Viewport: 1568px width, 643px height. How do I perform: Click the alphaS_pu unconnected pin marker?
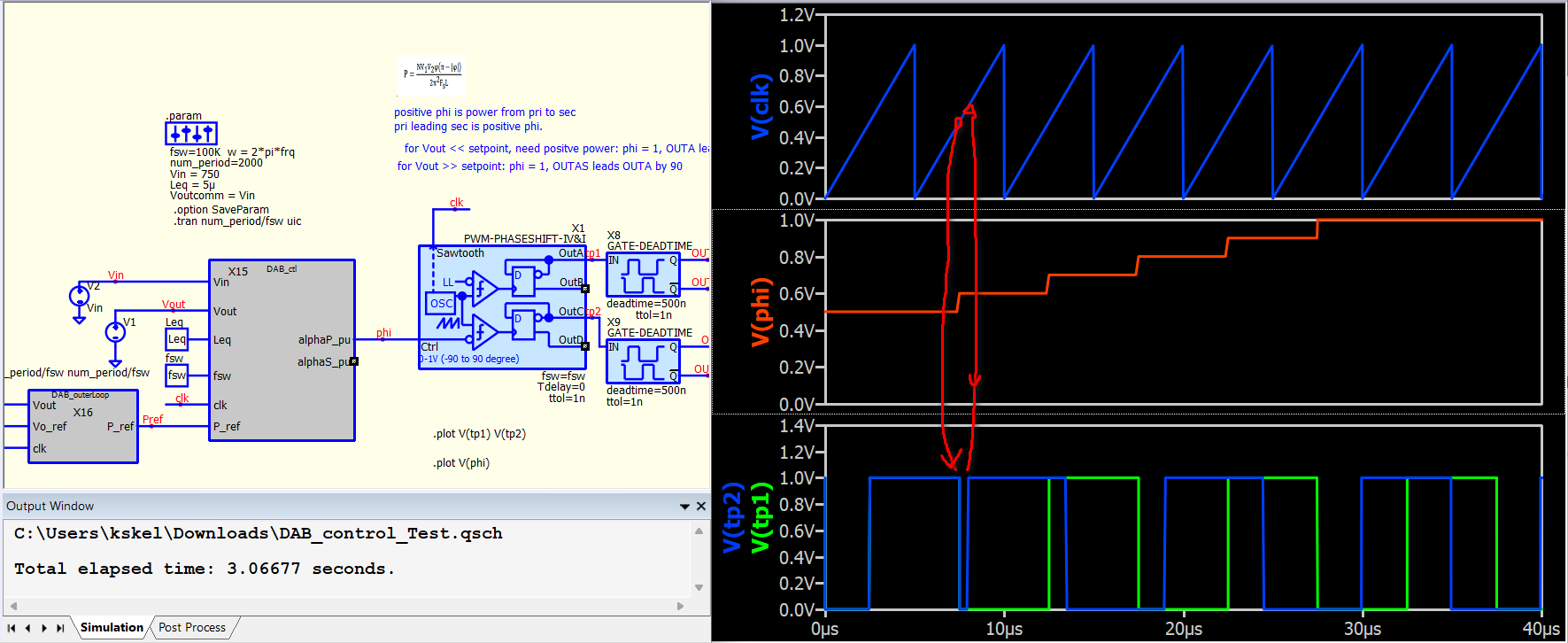click(354, 361)
